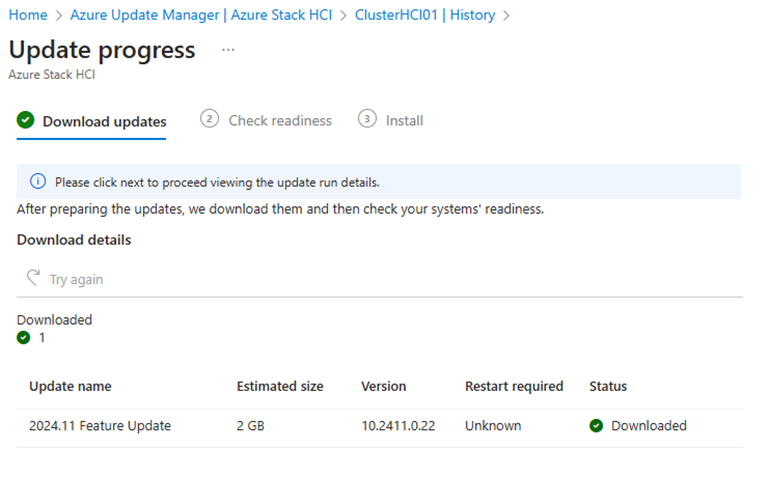Click the green check under Downloaded count

tap(23, 338)
